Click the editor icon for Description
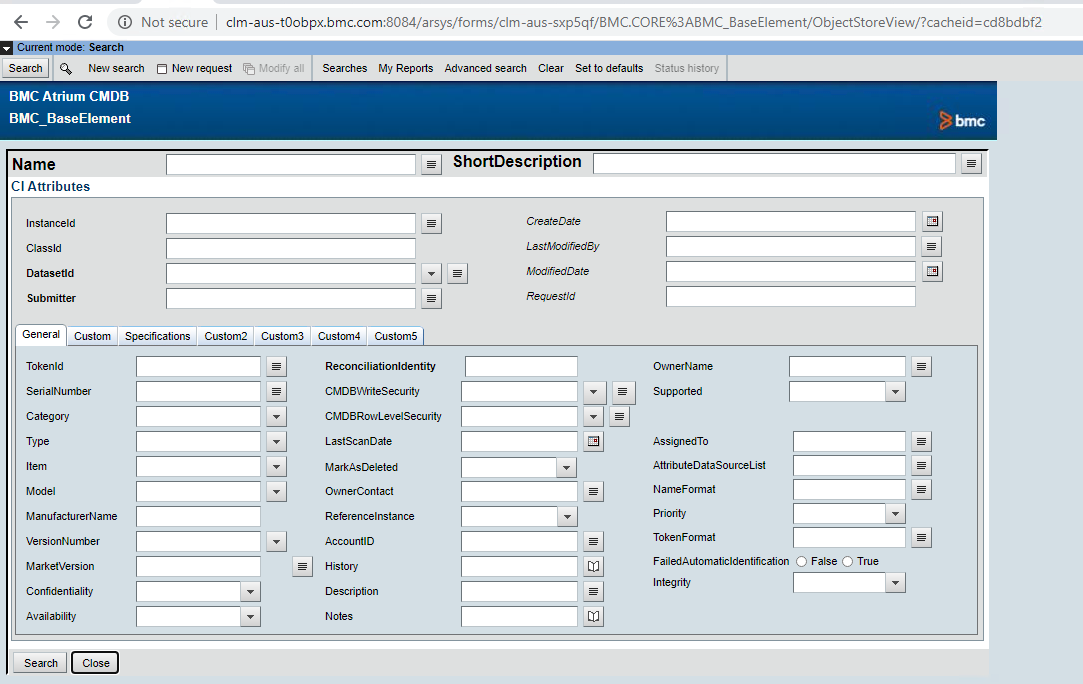The height and width of the screenshot is (684, 1083). 593,591
